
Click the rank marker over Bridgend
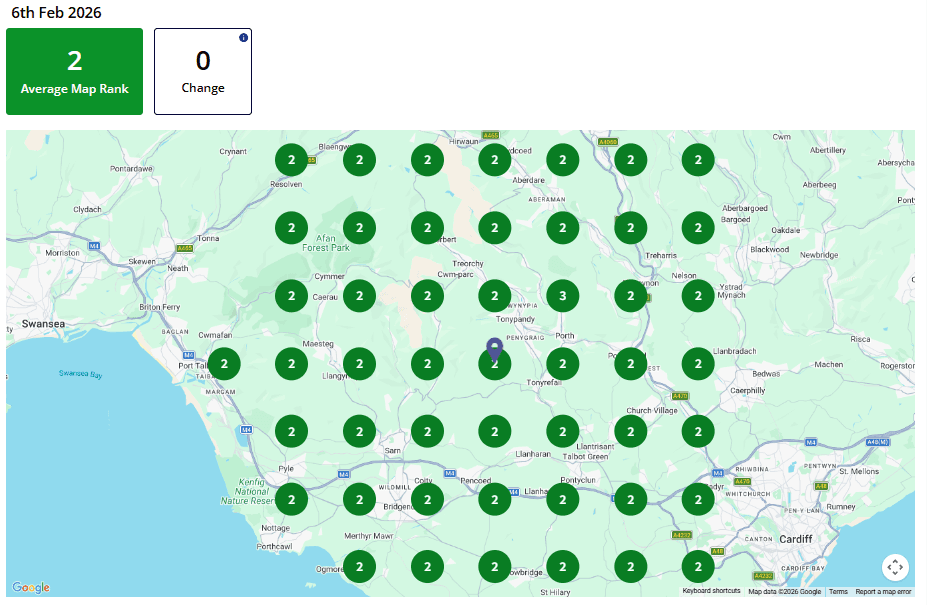427,499
